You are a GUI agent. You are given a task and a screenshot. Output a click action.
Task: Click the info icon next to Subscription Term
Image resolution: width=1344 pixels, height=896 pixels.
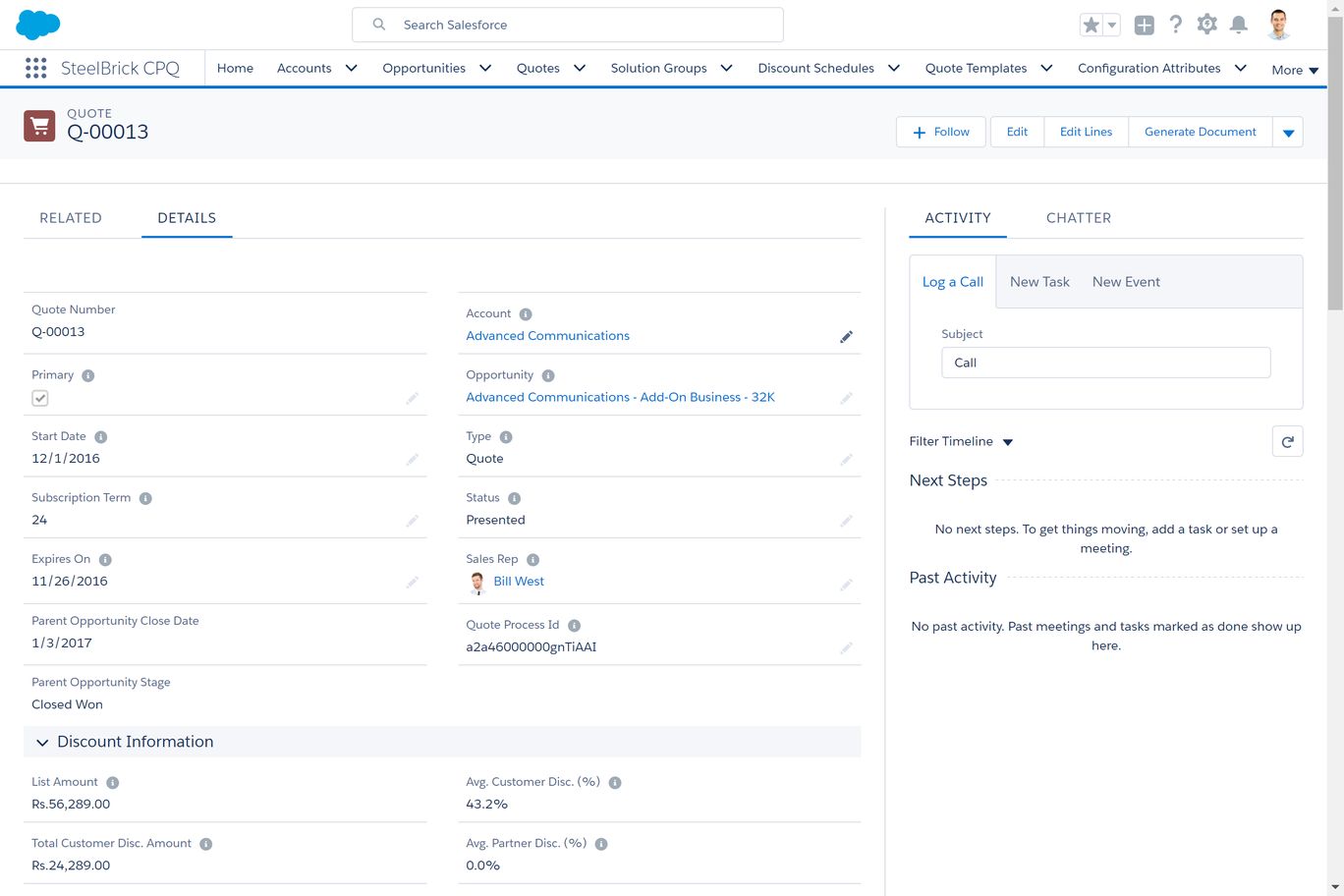145,498
